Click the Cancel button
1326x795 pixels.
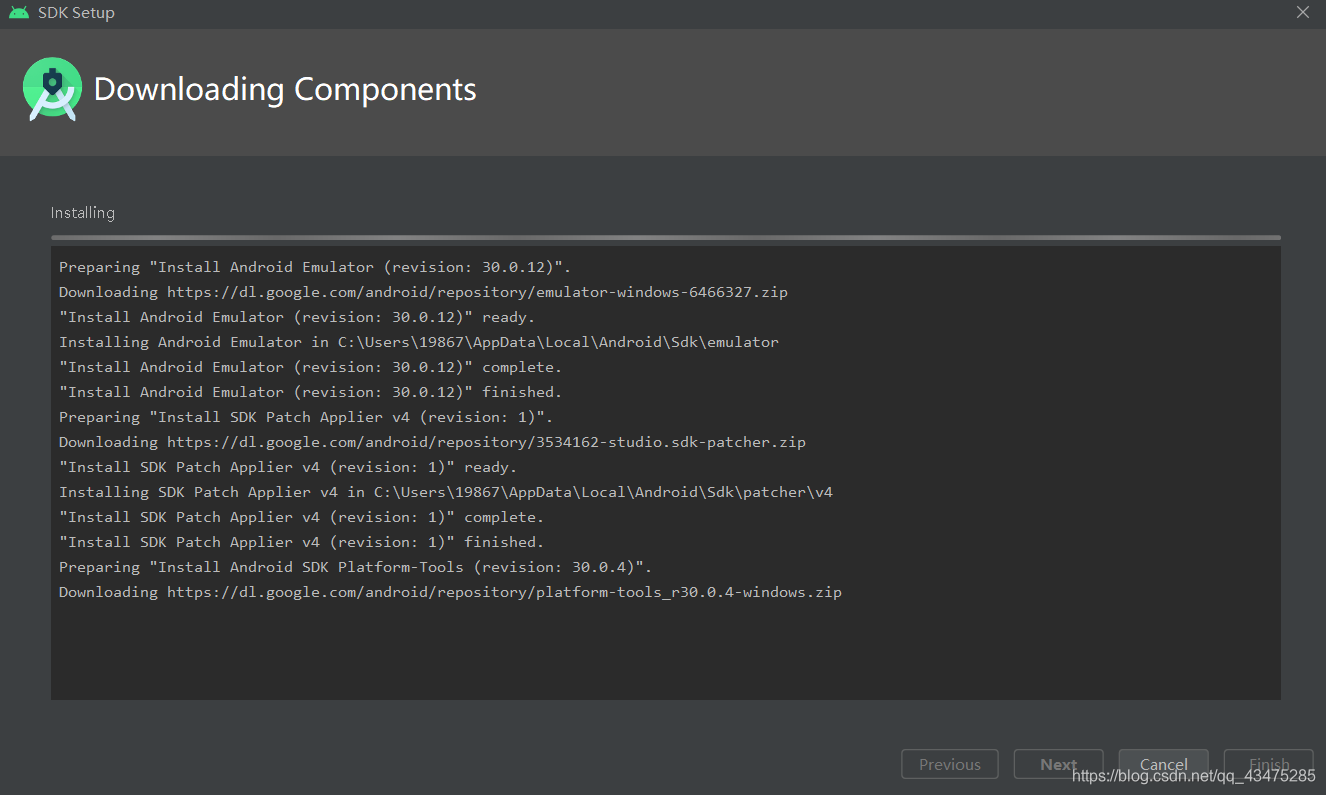pos(1163,764)
